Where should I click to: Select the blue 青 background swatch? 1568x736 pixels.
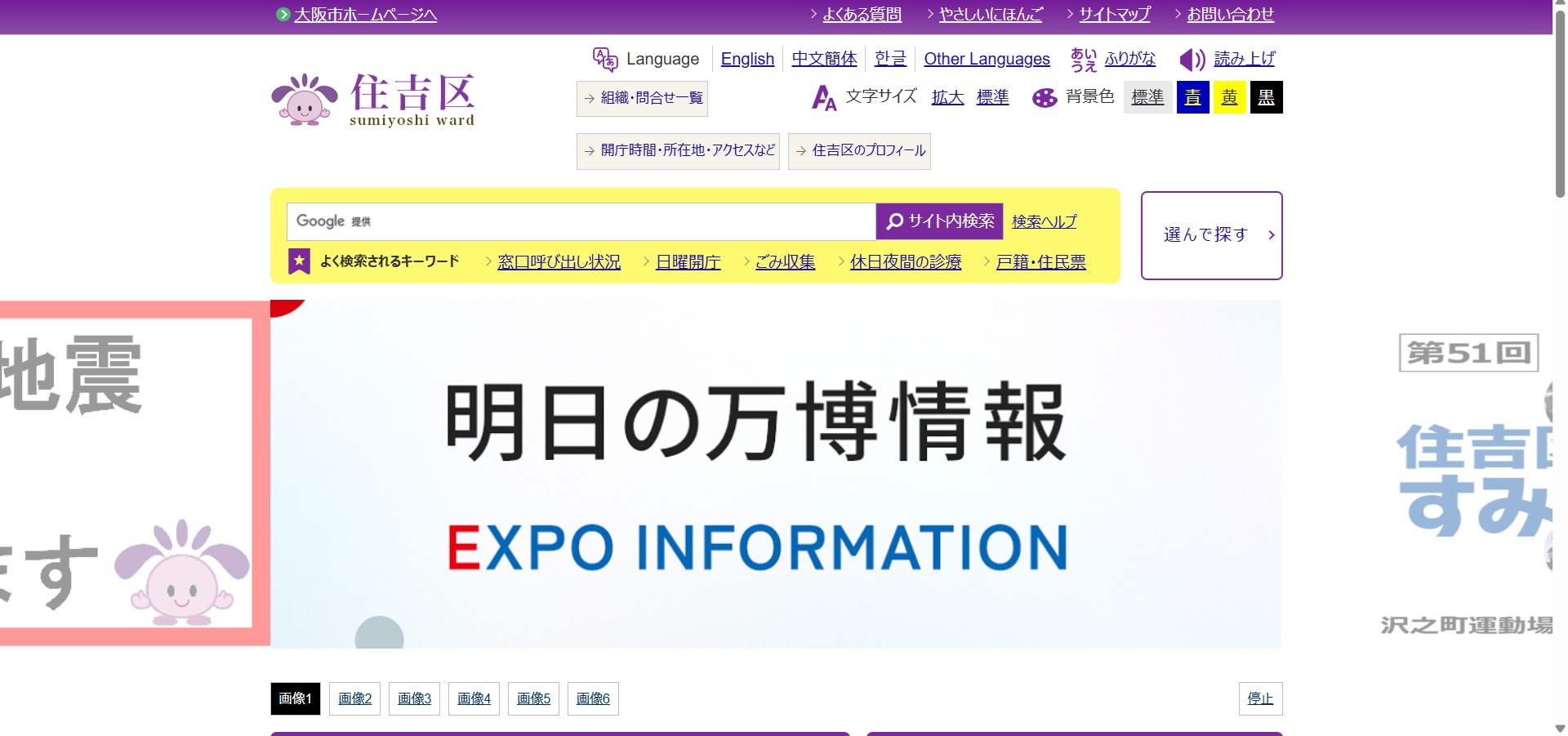[1192, 97]
